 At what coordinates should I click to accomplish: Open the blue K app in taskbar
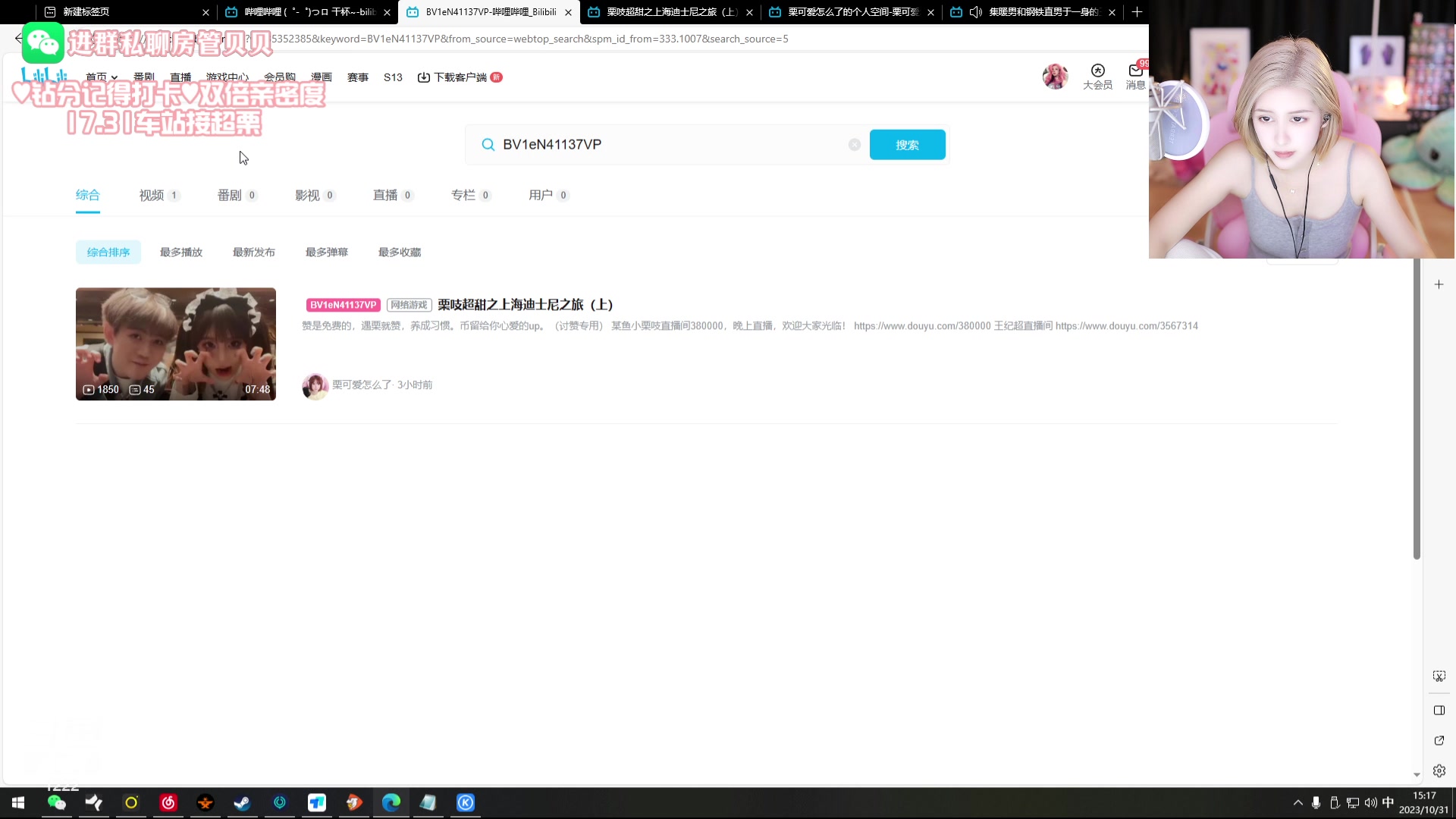[466, 802]
